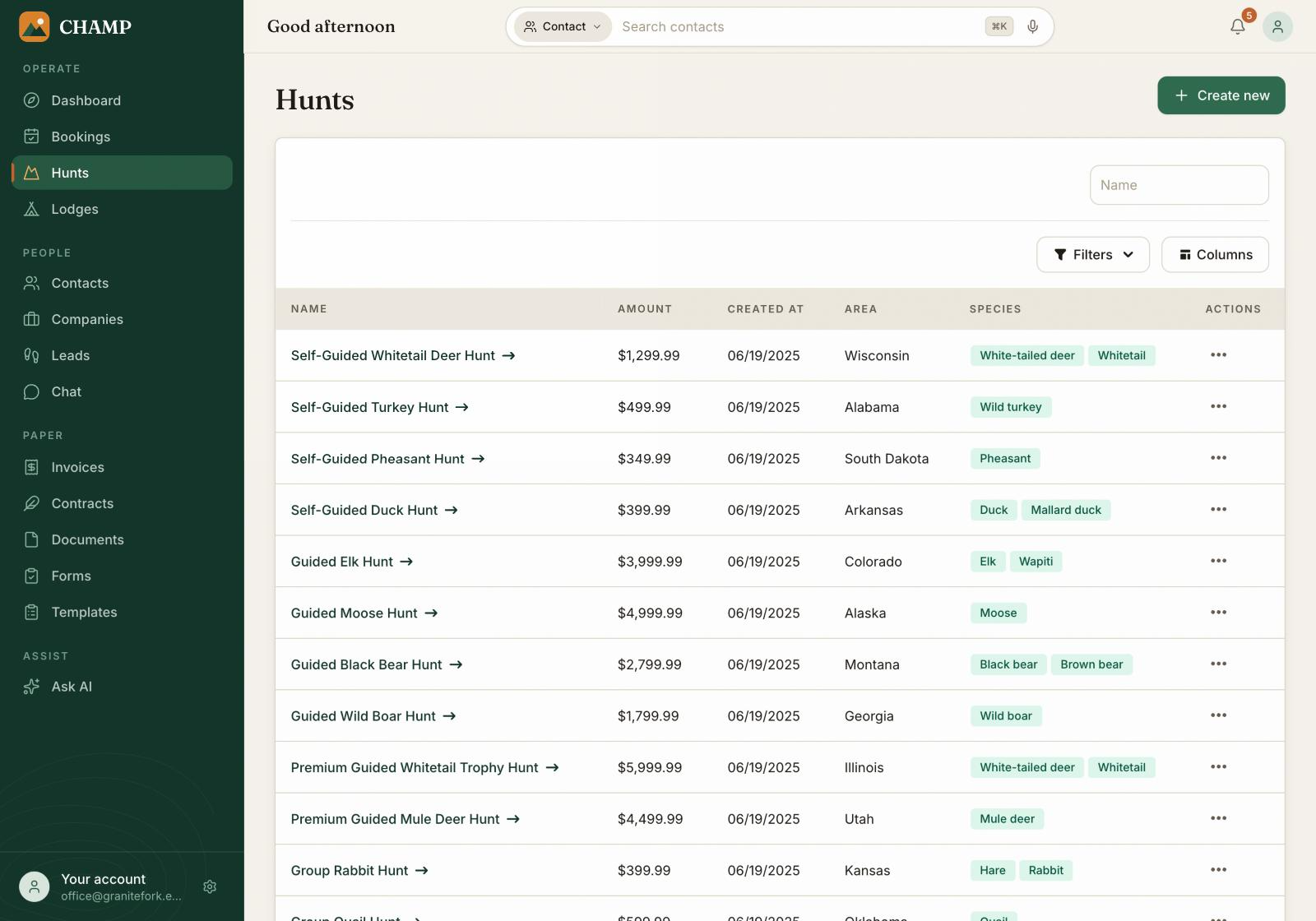Open Bookings in sidebar
This screenshot has width=1316, height=921.
click(122, 137)
